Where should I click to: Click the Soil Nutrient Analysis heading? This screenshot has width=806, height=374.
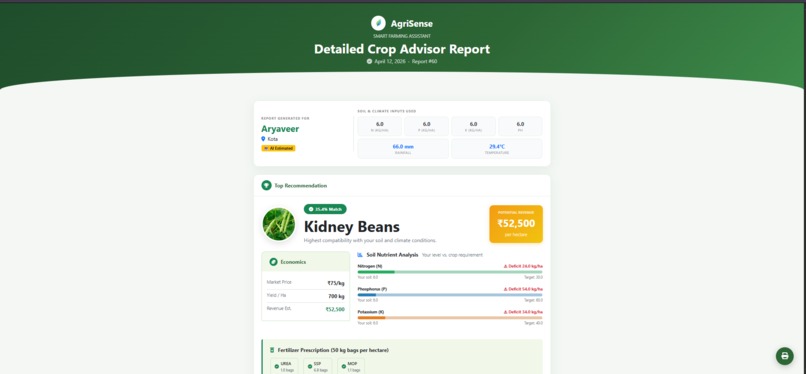pyautogui.click(x=392, y=255)
